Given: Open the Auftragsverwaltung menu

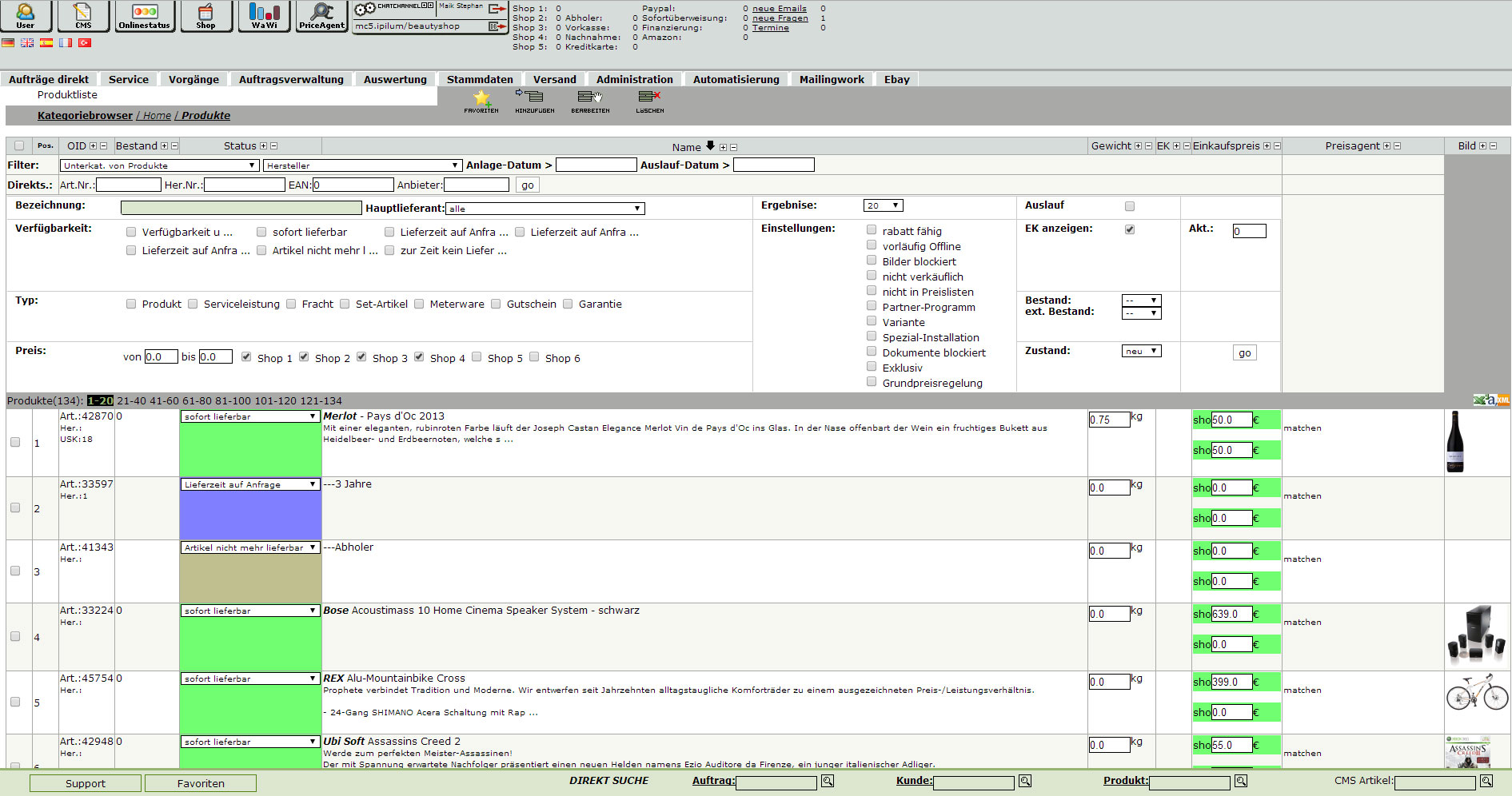Looking at the screenshot, I should pos(291,79).
